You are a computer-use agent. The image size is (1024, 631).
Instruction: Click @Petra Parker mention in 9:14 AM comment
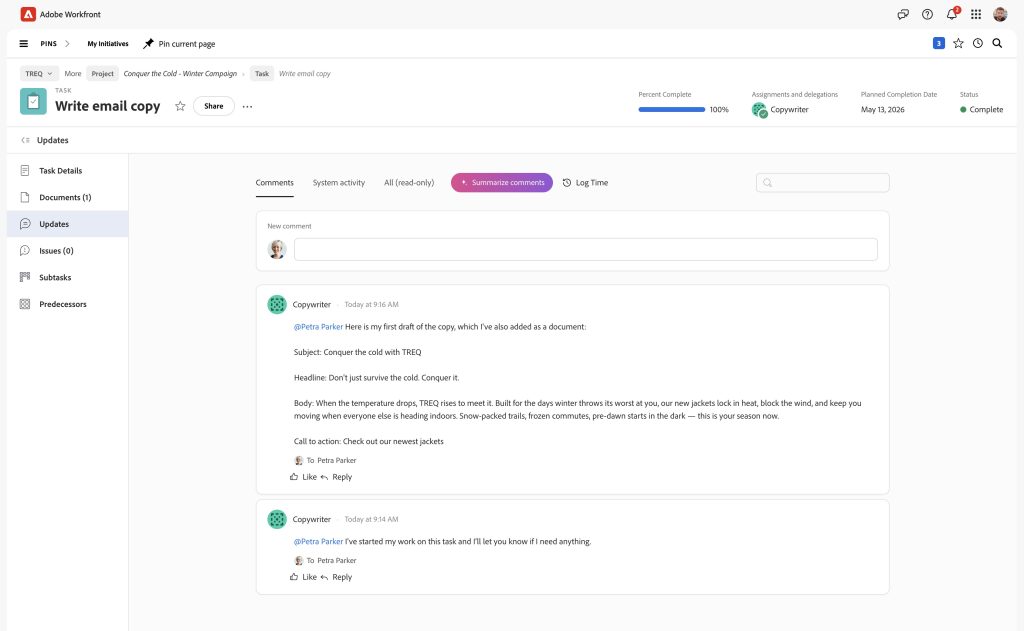click(318, 542)
